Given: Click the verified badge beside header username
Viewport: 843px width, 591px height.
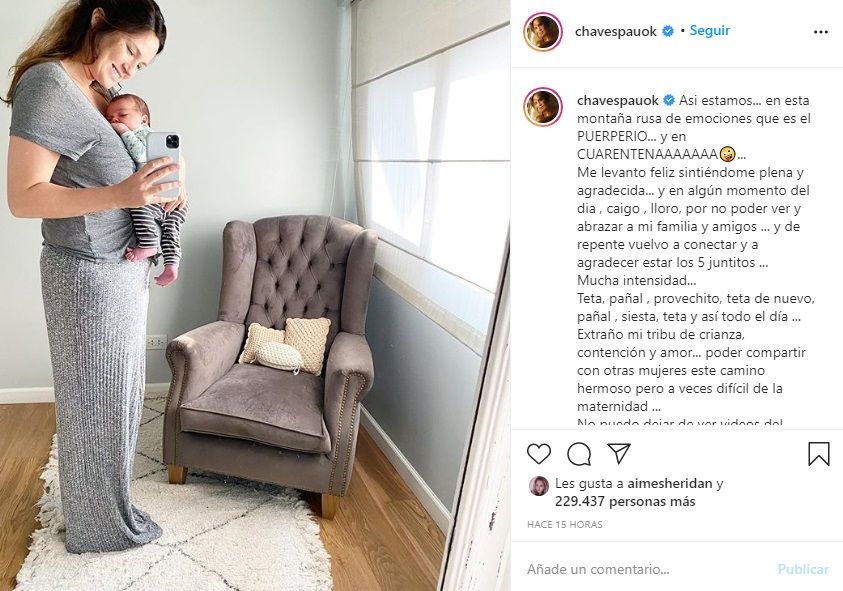Looking at the screenshot, I should 667,31.
